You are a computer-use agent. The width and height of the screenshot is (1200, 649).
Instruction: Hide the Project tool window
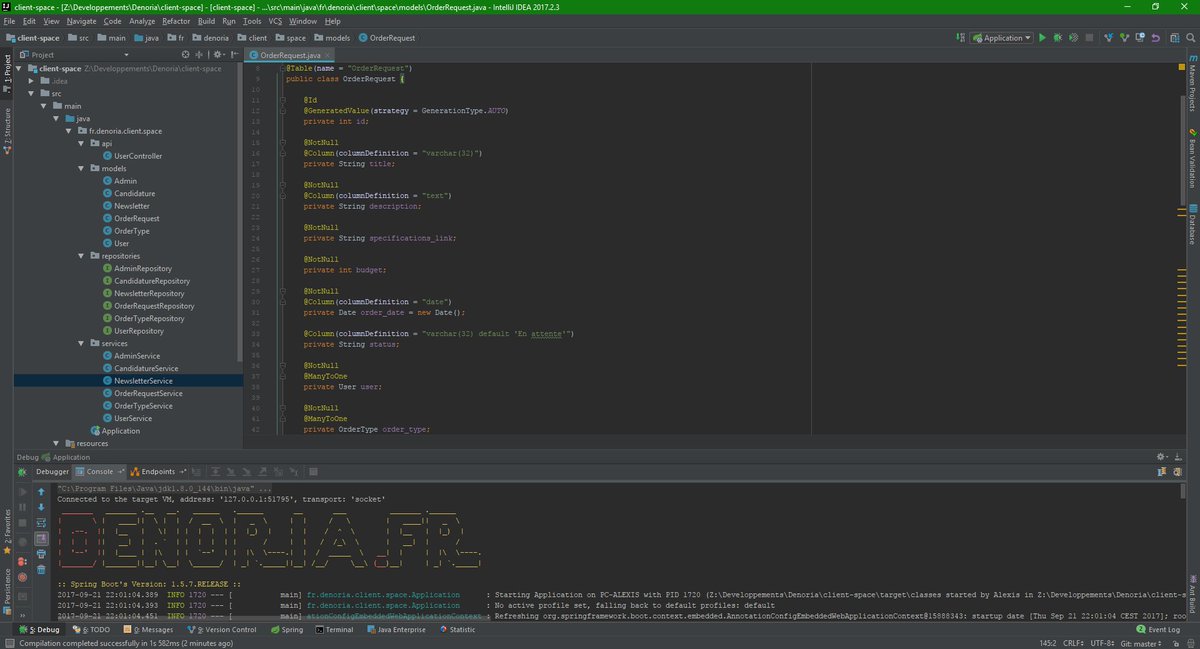(234, 55)
